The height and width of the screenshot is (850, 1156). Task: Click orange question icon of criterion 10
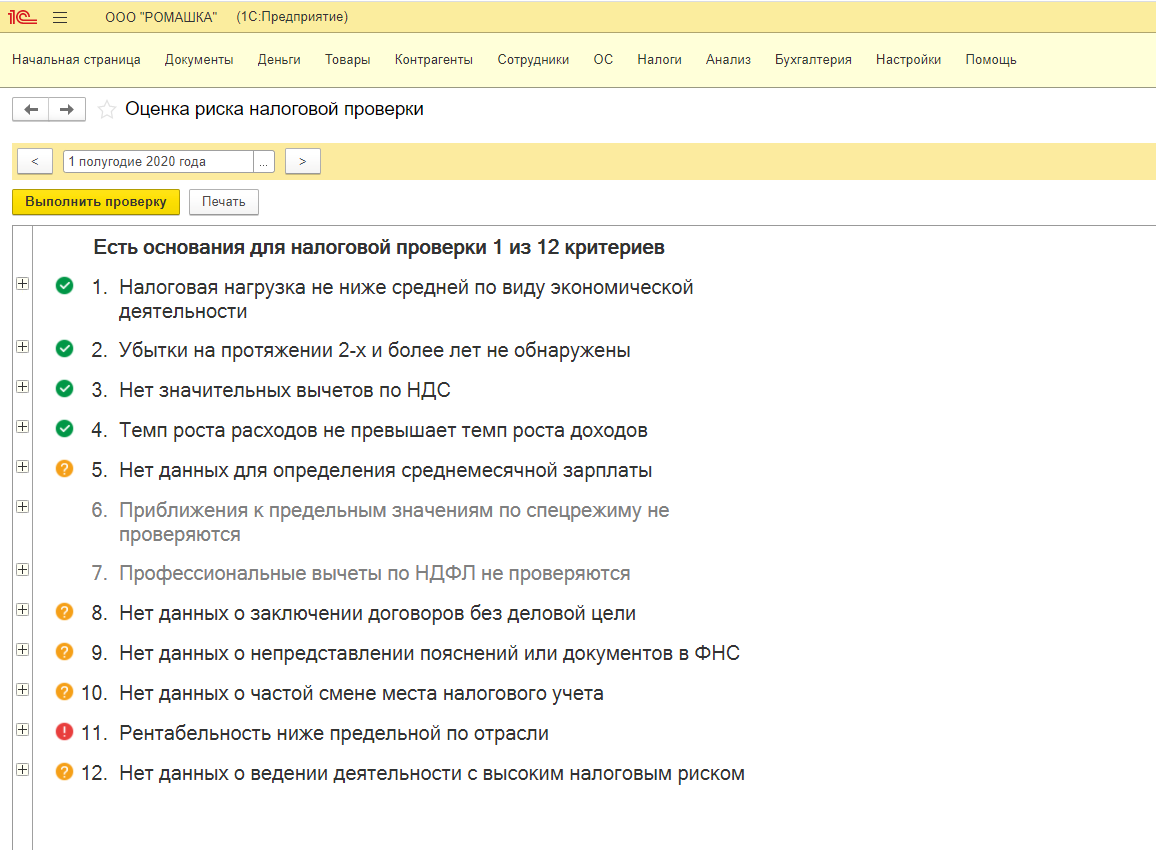(x=65, y=692)
